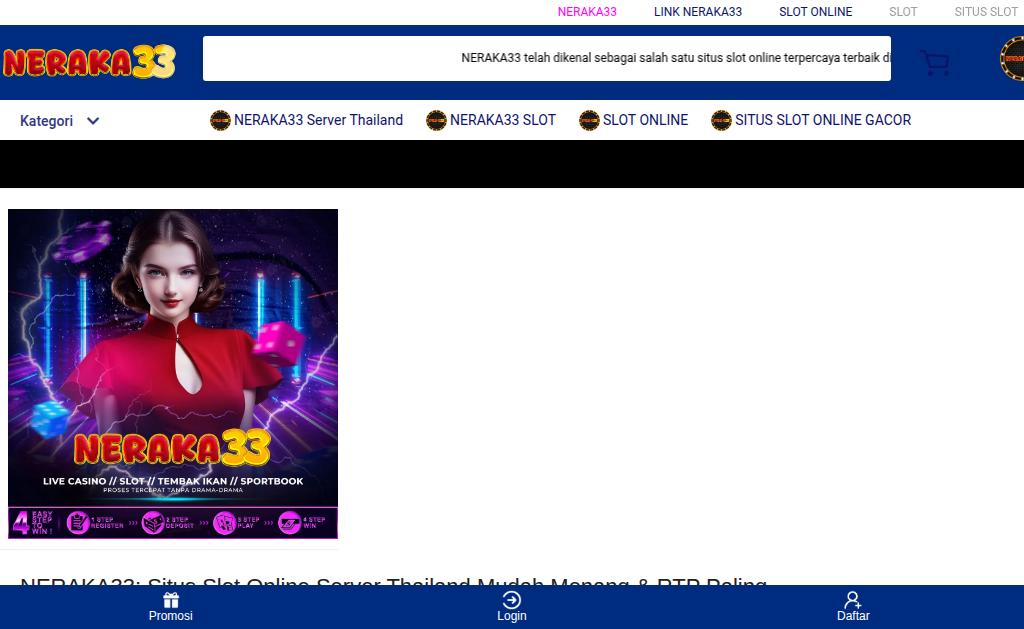Click badge icon beside NERAKA33 Server Thailand
The width and height of the screenshot is (1024, 629).
click(x=220, y=120)
